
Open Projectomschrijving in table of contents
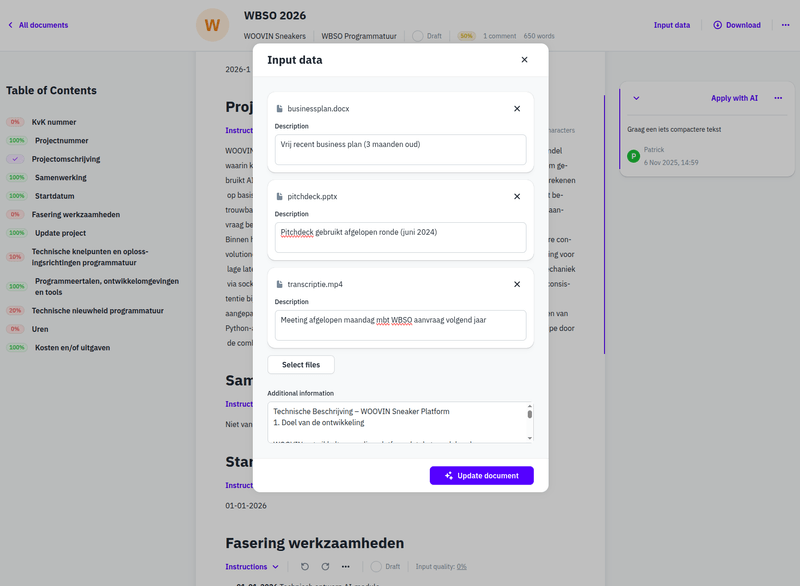[66, 159]
